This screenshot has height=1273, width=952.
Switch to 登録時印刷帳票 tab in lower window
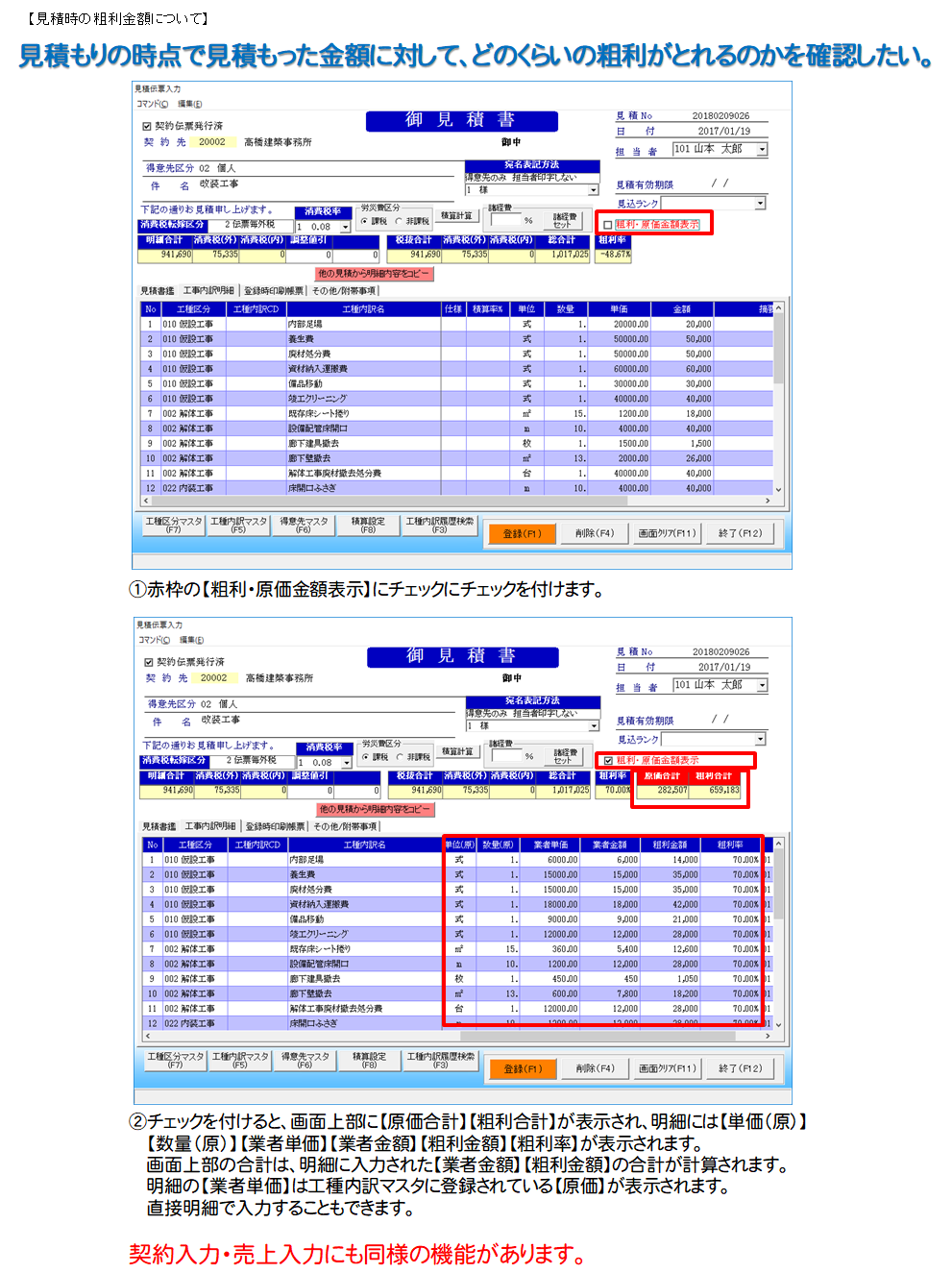[x=275, y=826]
